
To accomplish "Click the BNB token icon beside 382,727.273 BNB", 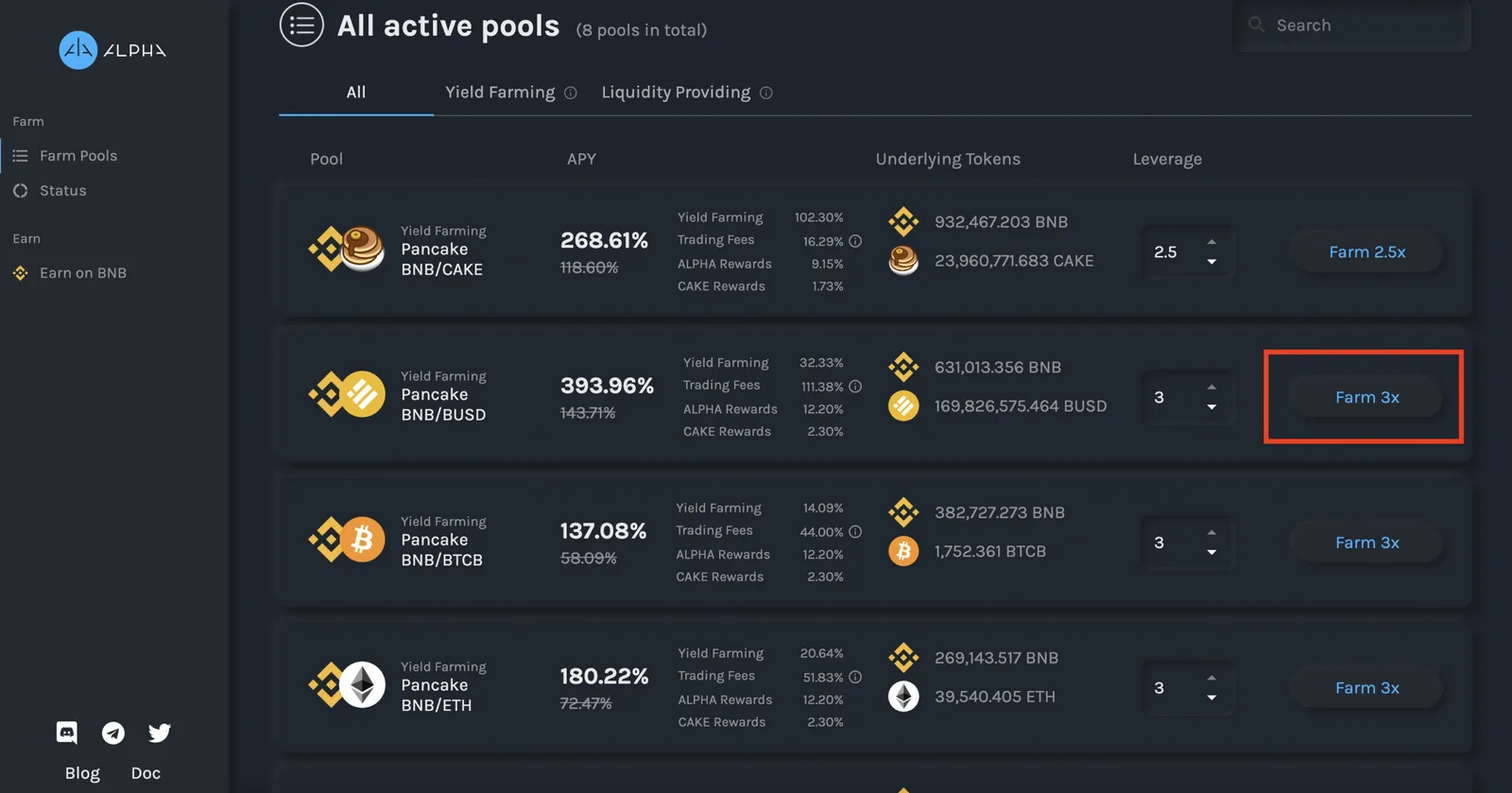I will point(903,512).
